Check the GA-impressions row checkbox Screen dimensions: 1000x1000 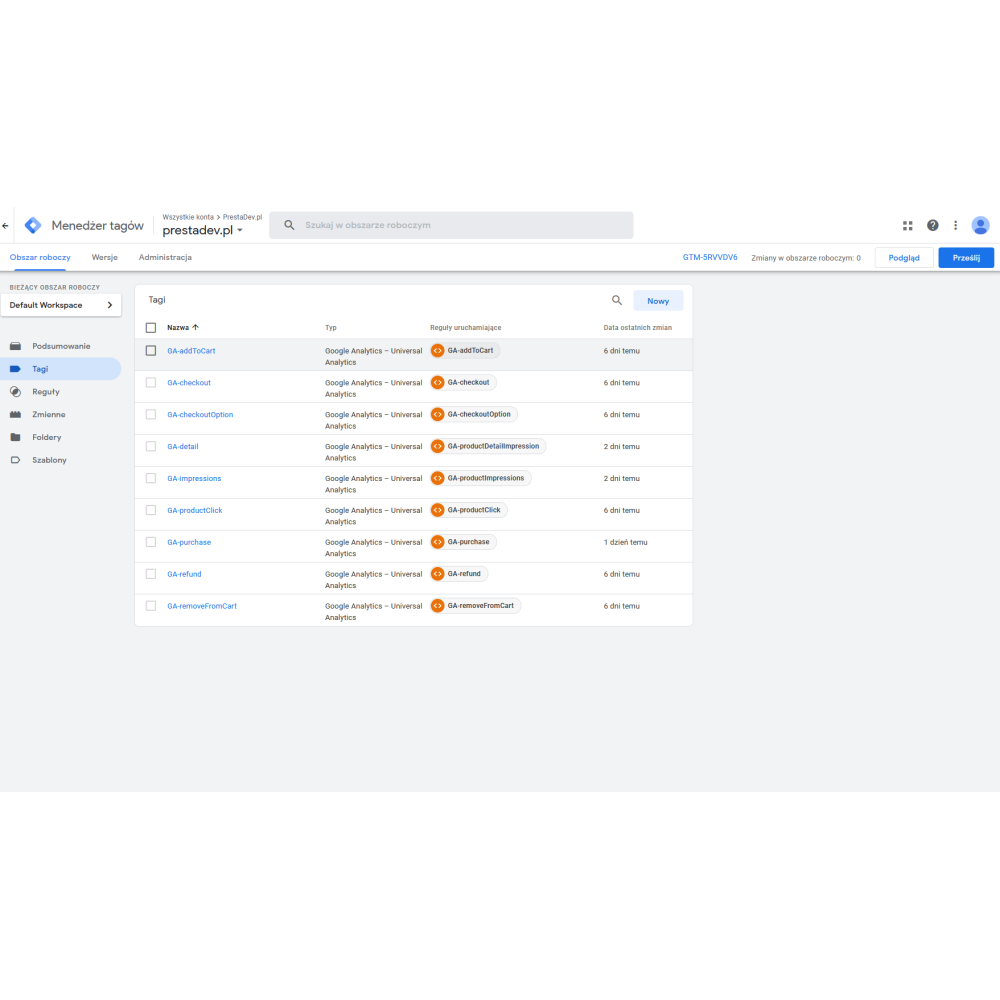pyautogui.click(x=151, y=478)
